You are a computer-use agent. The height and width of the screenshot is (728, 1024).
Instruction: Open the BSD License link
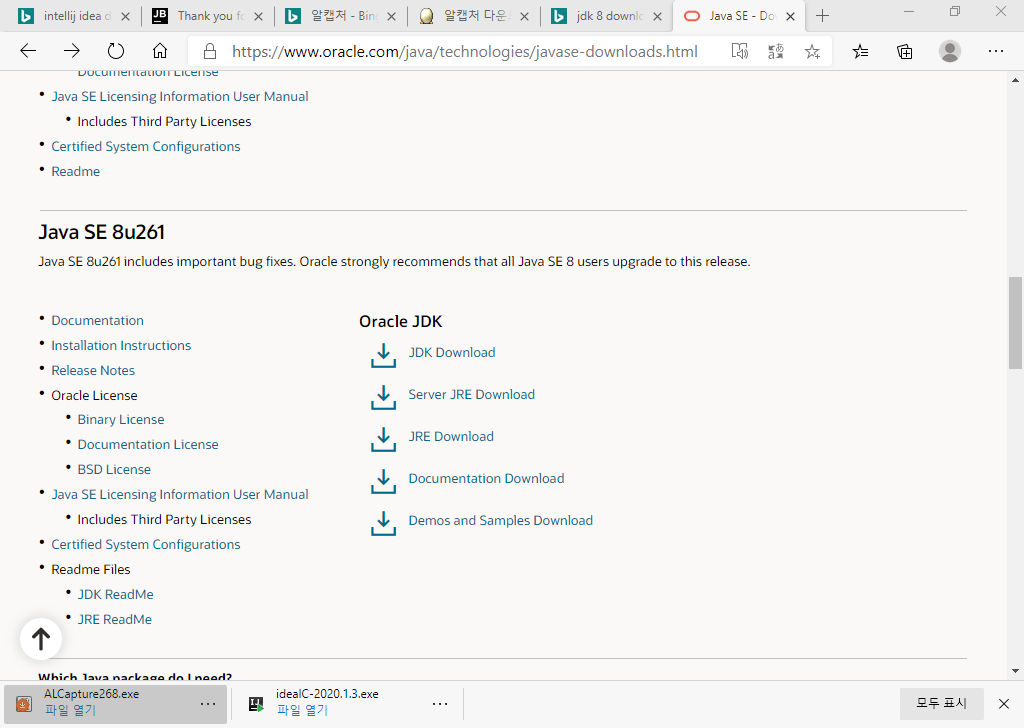[x=114, y=469]
